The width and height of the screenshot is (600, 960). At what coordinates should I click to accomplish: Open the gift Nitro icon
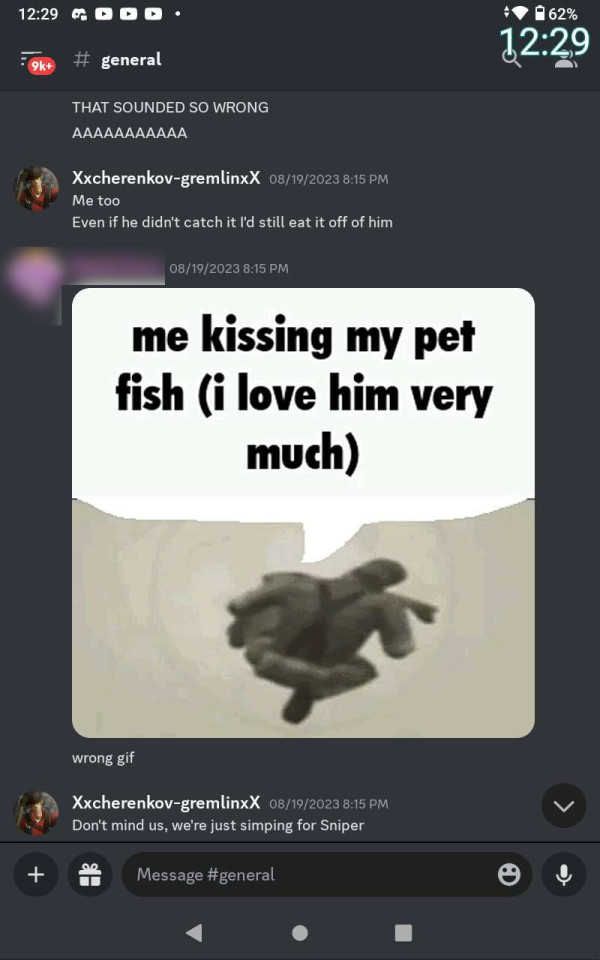pyautogui.click(x=90, y=874)
